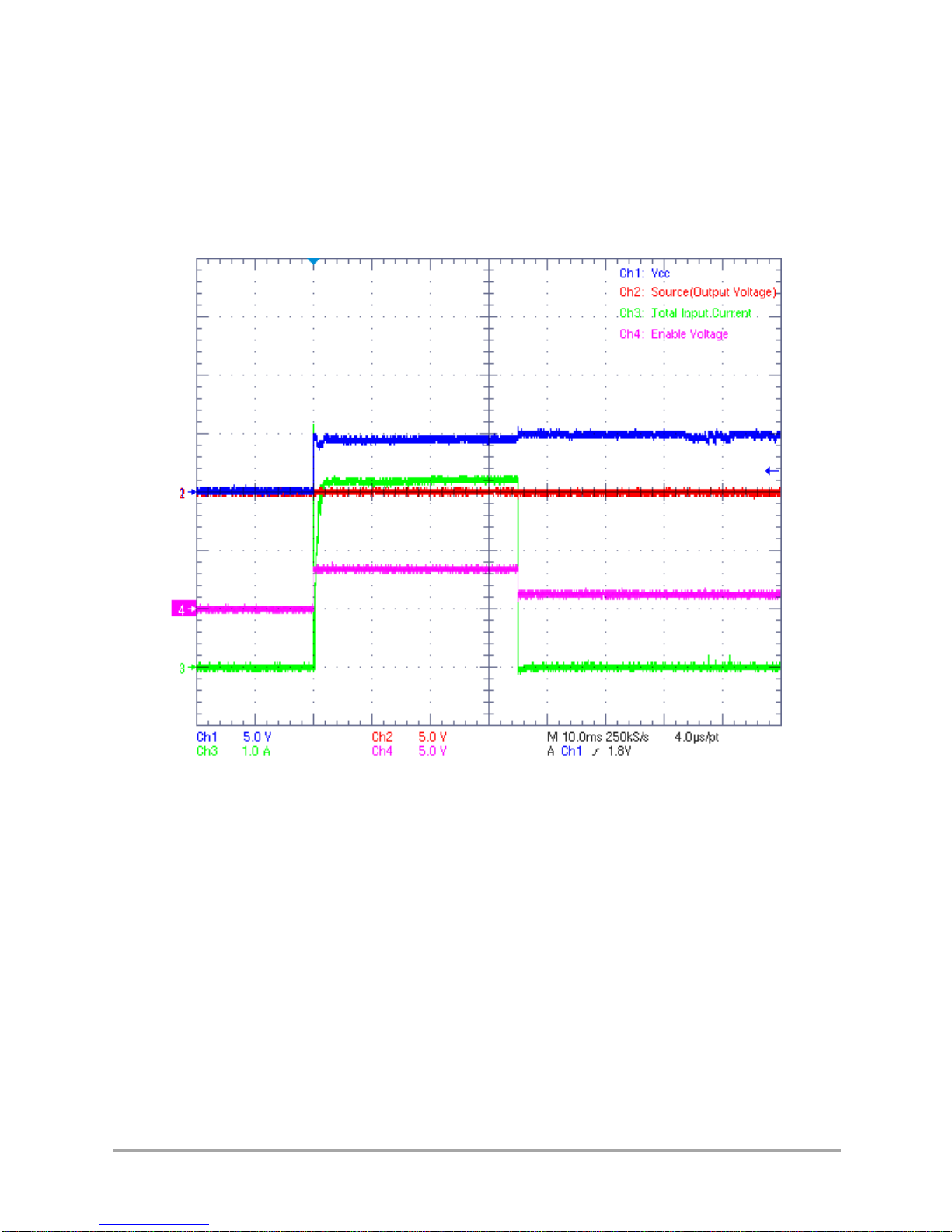Viewport: 952px width, 1232px height.
Task: Click the Channel 4 ground marker
Action: pos(183,609)
